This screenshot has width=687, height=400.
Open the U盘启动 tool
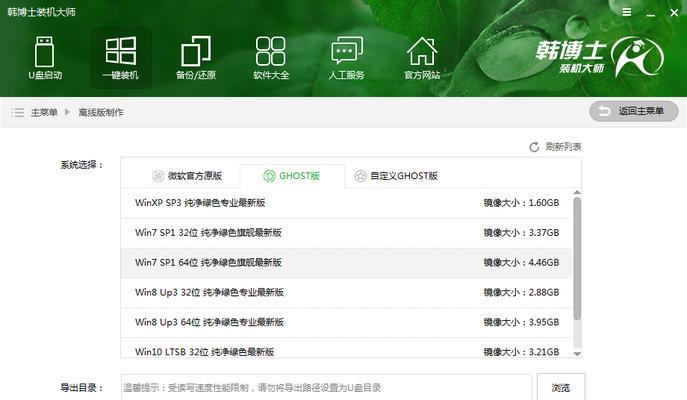click(45, 58)
